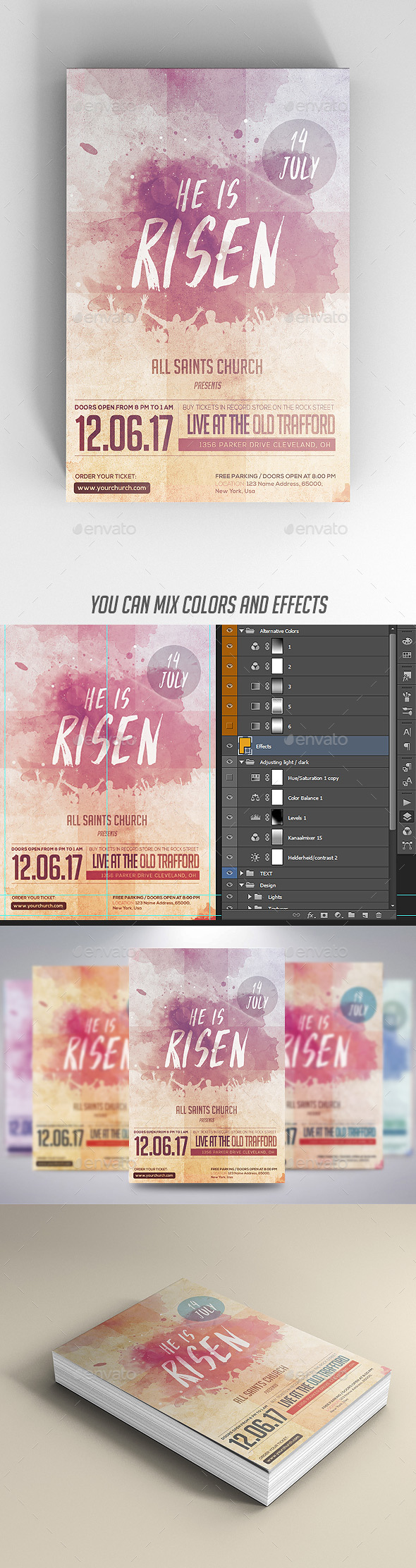Open the Brush Presets panel icon
416x1568 pixels.
[407, 711]
